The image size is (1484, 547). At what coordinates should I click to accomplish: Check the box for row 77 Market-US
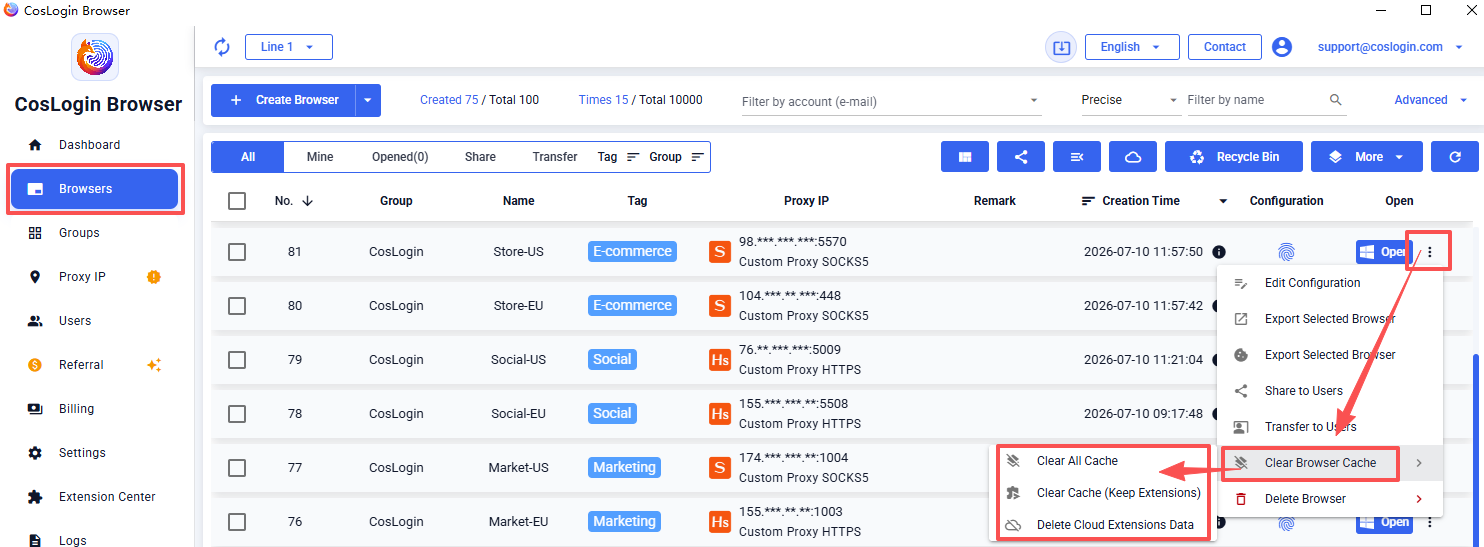point(237,468)
